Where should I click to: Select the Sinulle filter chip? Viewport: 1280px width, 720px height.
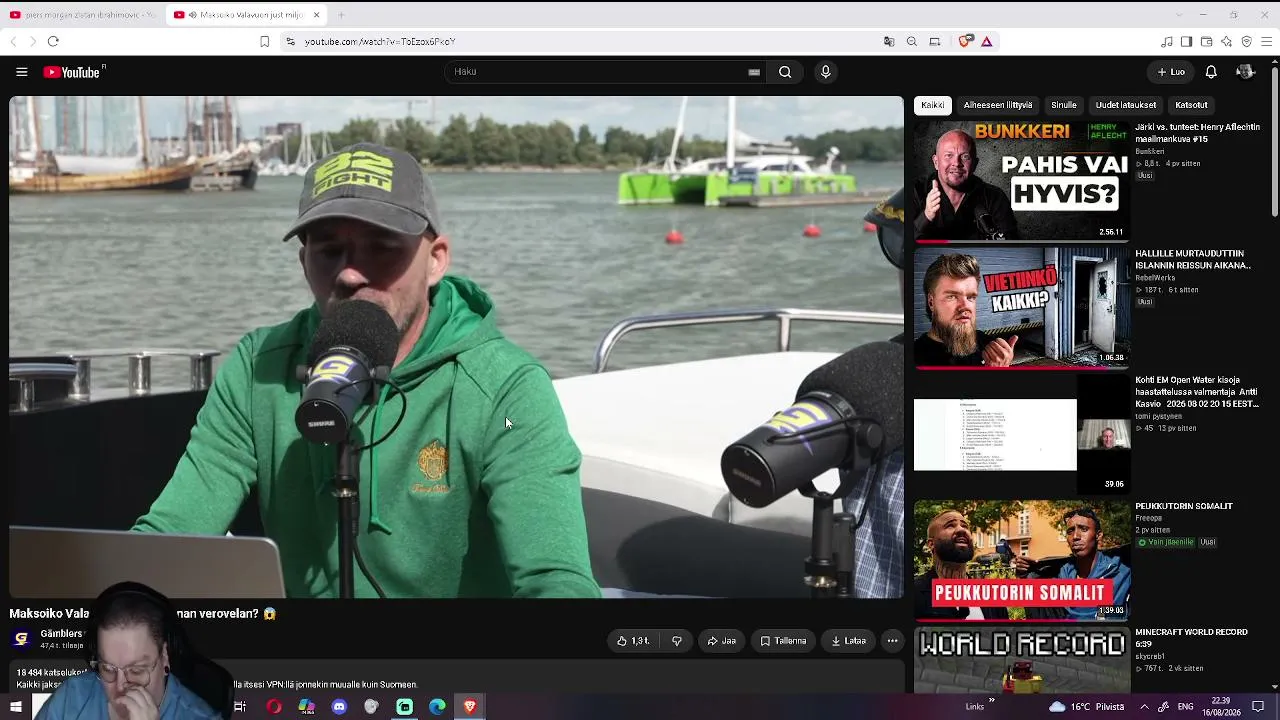pyautogui.click(x=1064, y=105)
